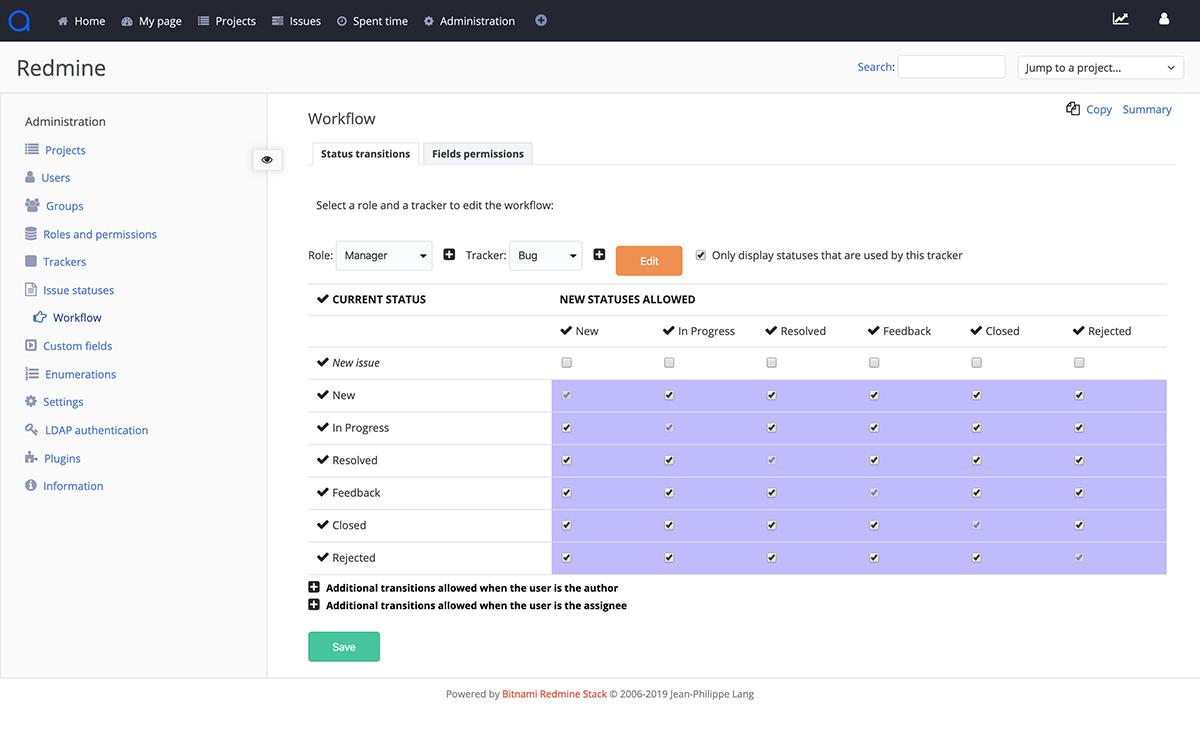Click the green Save button
The image size is (1200, 750).
coord(344,647)
